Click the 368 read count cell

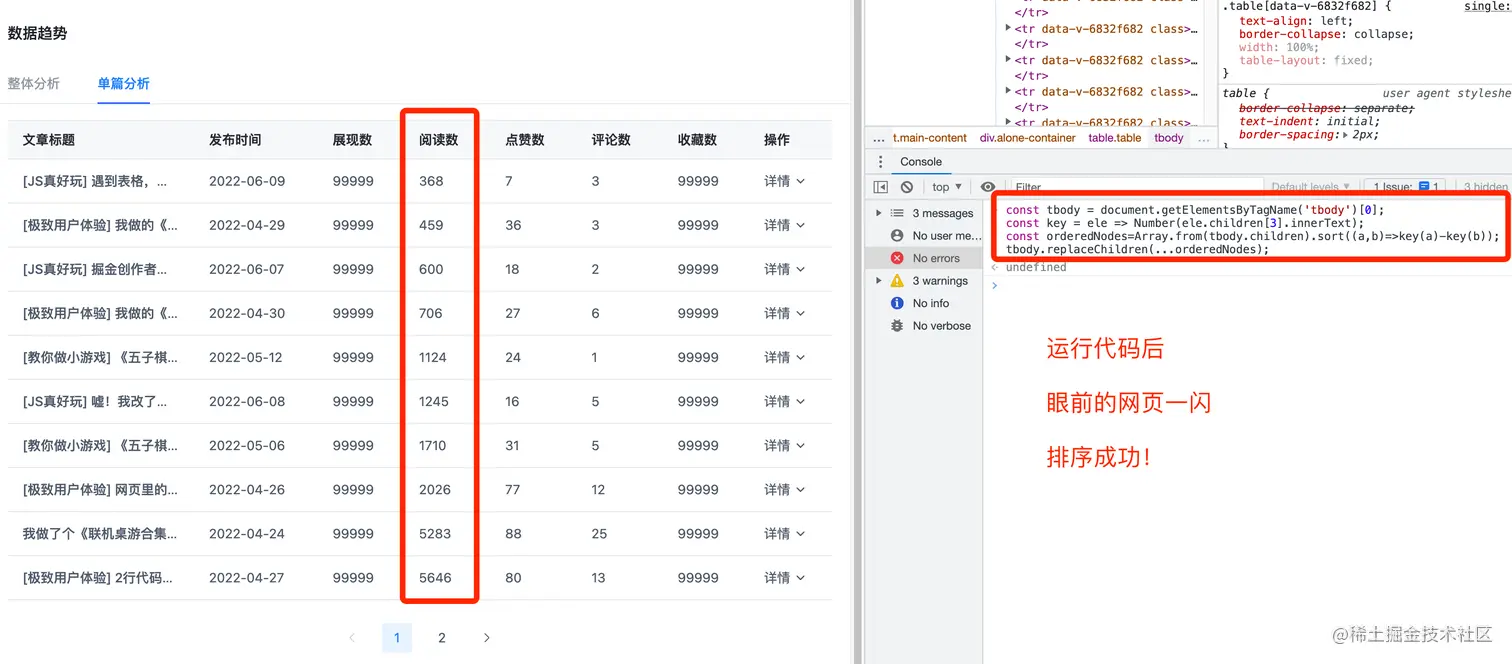tap(431, 181)
